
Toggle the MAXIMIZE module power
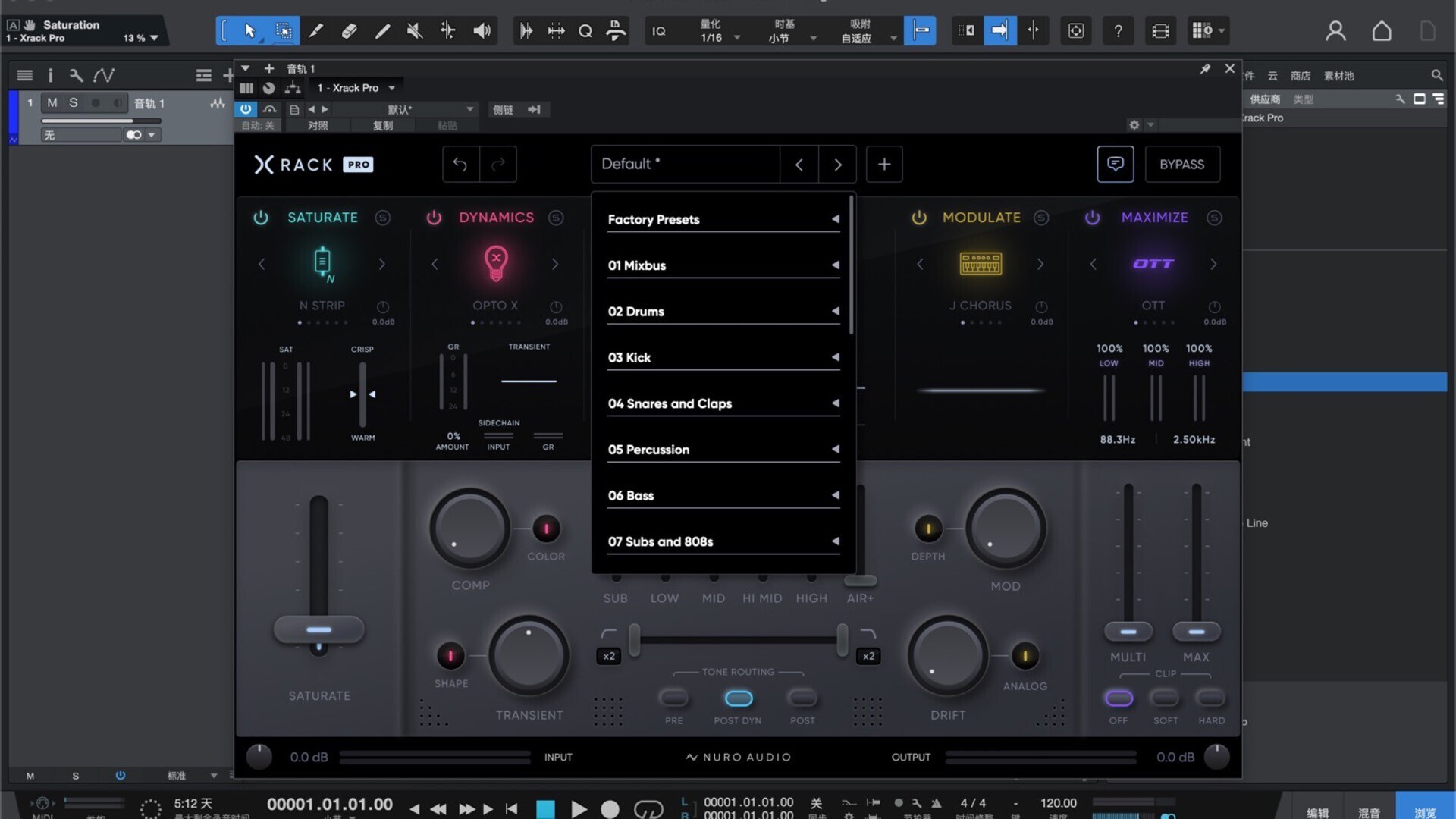pos(1092,218)
